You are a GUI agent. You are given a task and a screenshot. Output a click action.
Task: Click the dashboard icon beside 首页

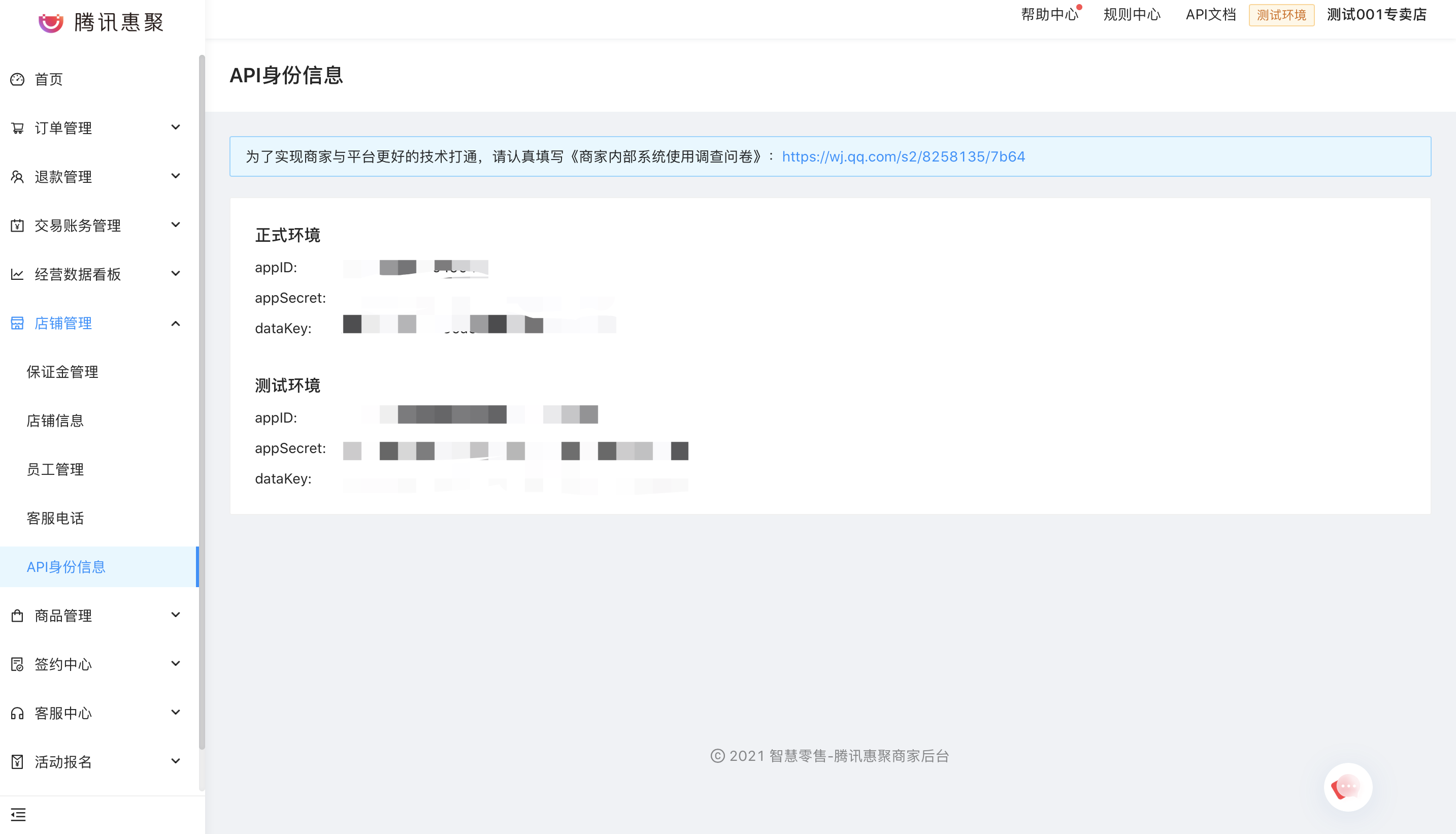click(17, 79)
